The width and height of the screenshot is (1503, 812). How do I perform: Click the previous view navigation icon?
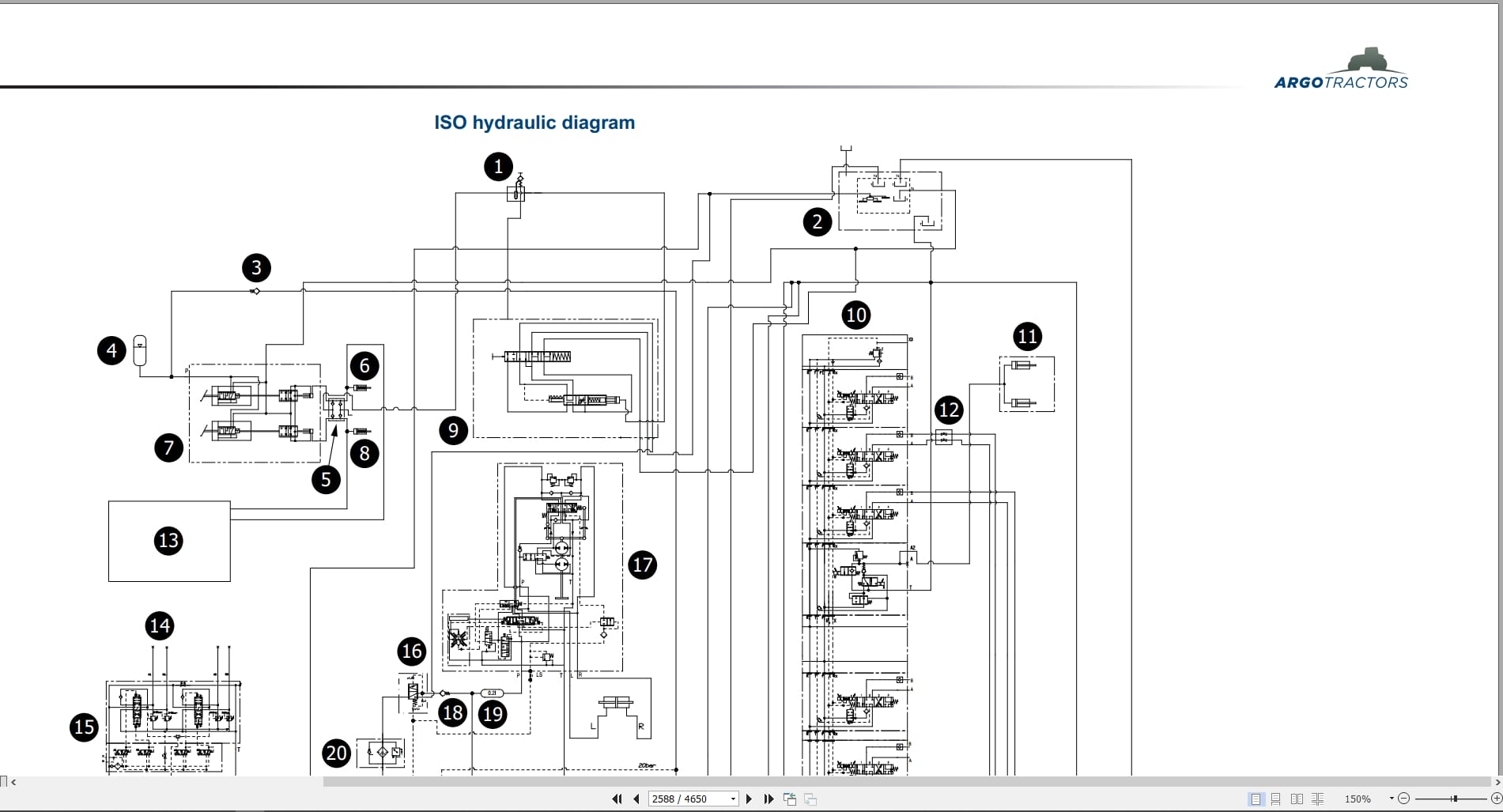(790, 799)
